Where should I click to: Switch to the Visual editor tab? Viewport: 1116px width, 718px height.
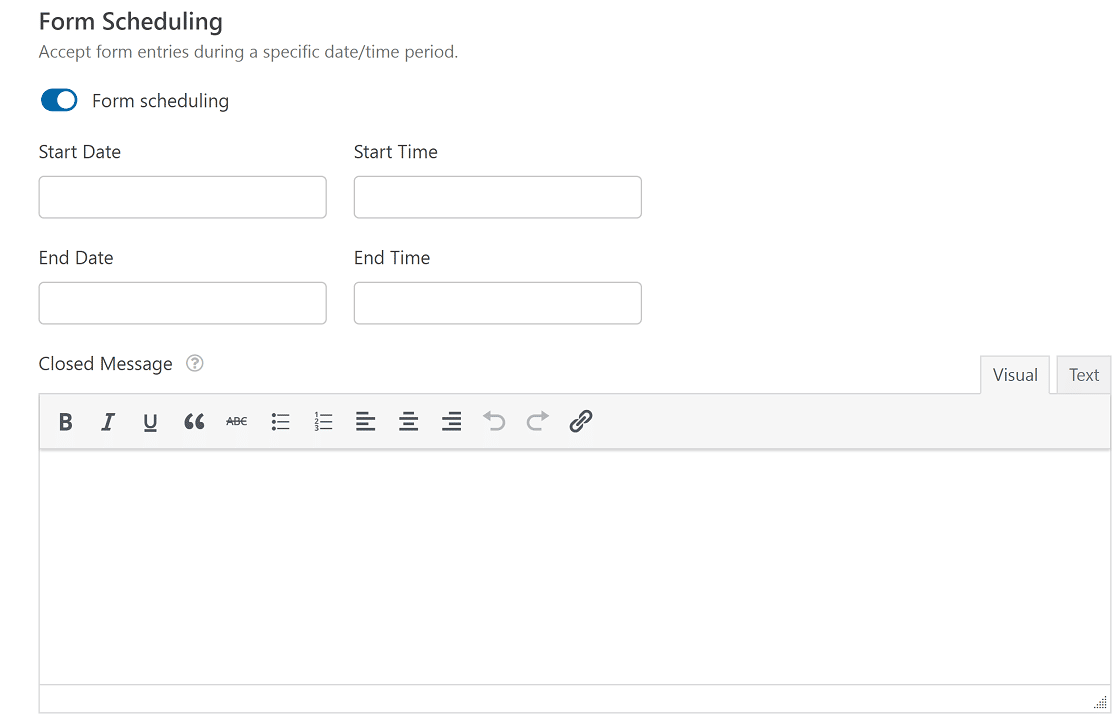click(x=1015, y=375)
